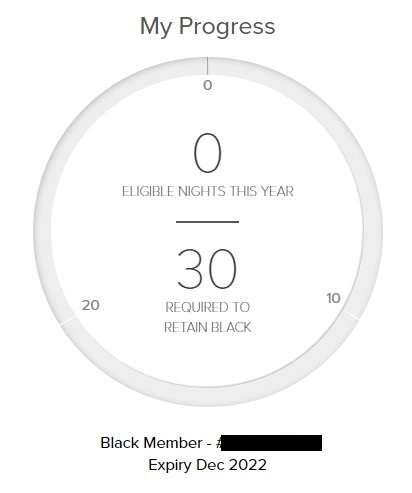Click the 0 marker on progress ring

click(208, 85)
